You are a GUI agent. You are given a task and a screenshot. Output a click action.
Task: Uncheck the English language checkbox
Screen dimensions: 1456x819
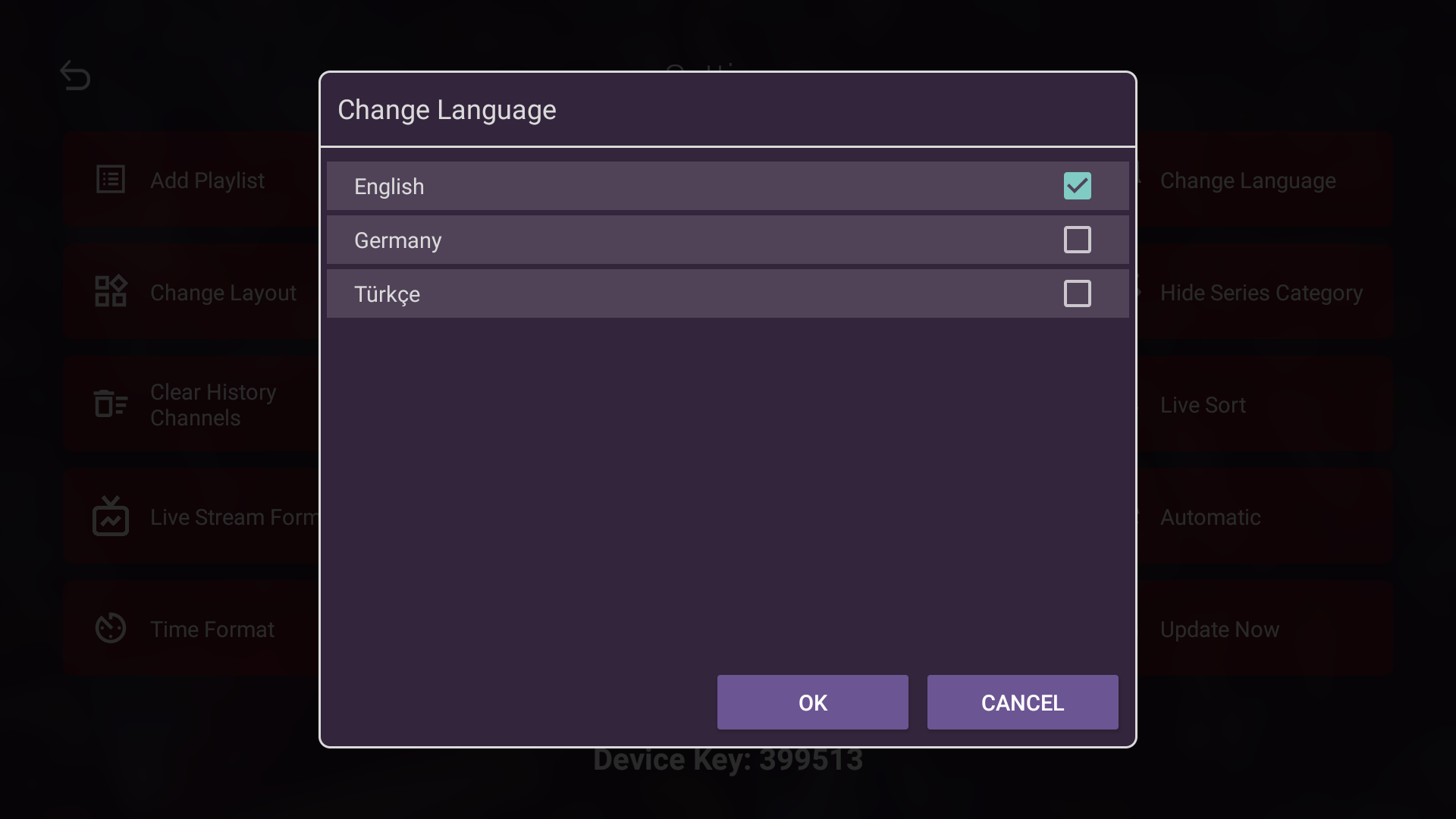(x=1078, y=185)
